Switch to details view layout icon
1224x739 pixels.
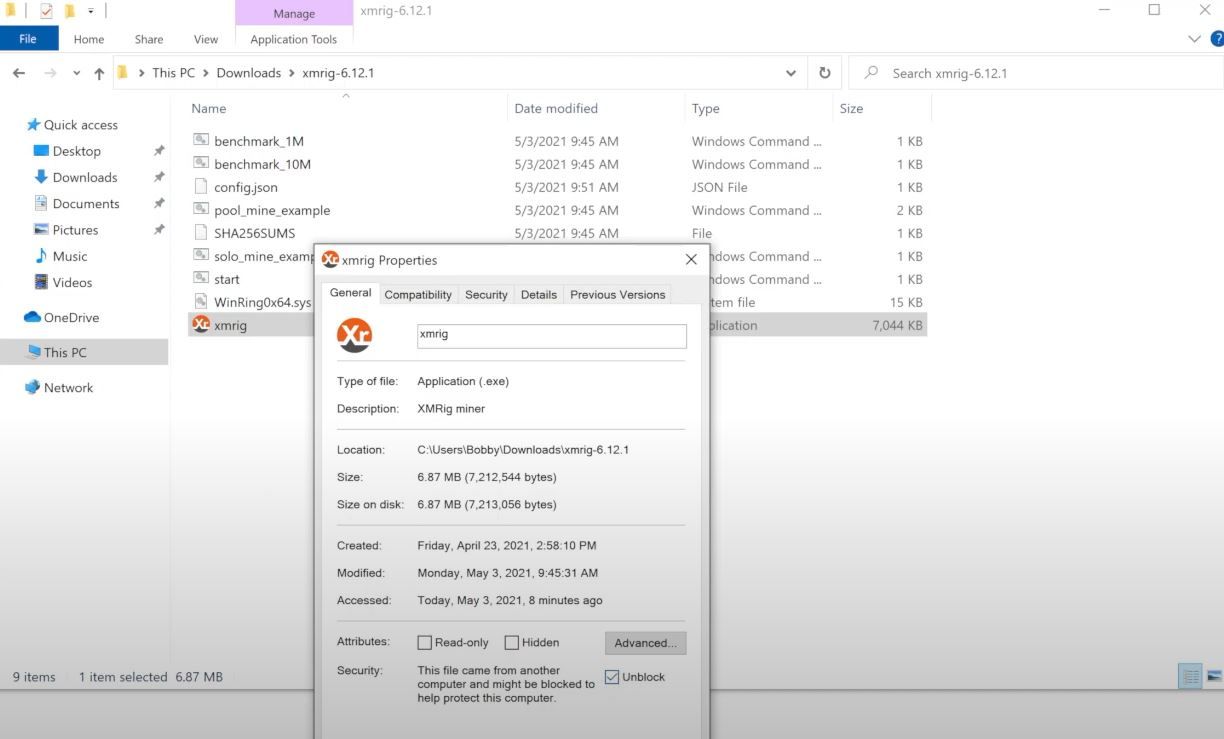point(1190,676)
